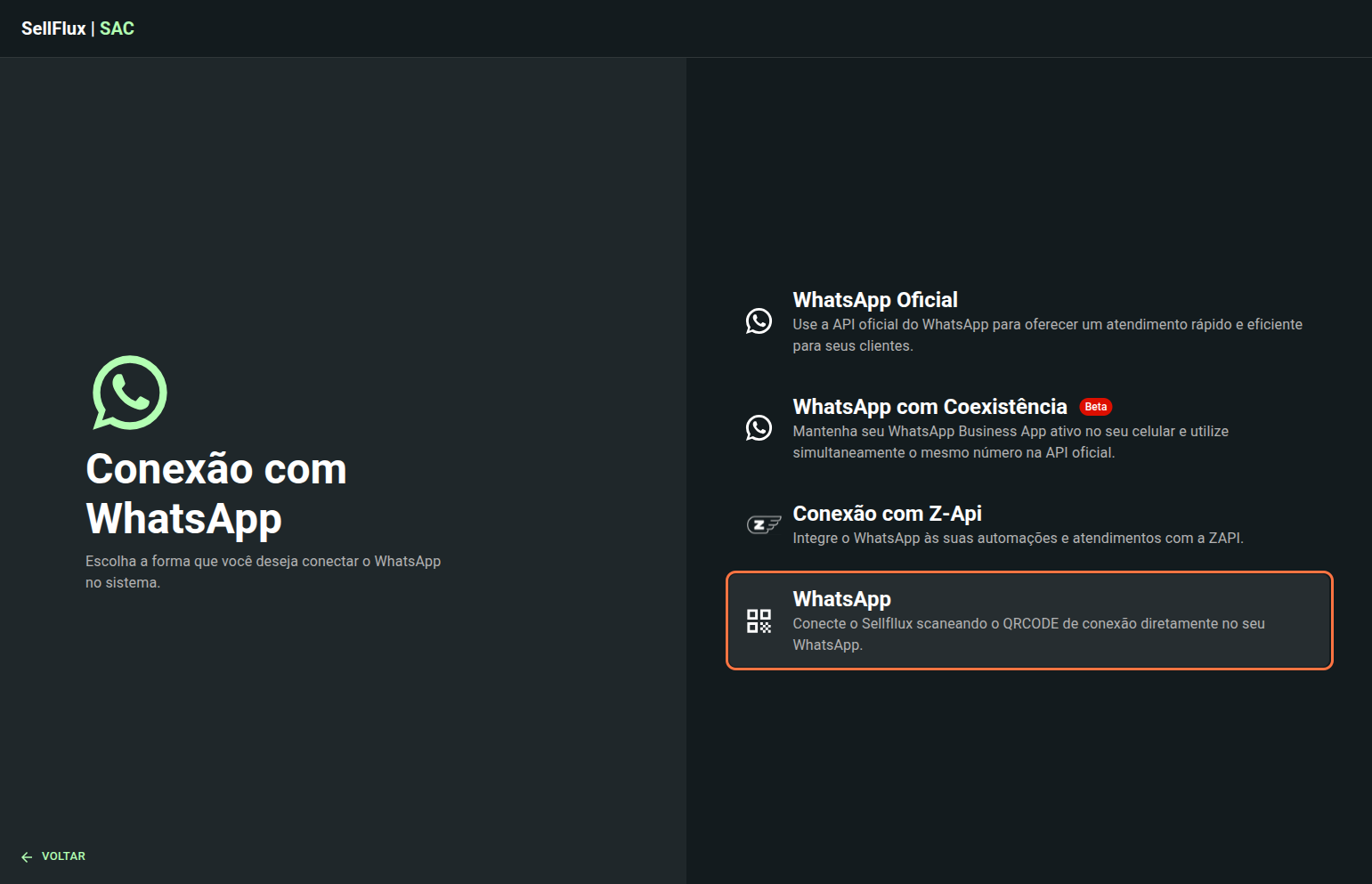Open the Conexão com Z-Api option
The image size is (1372, 884).
[887, 514]
